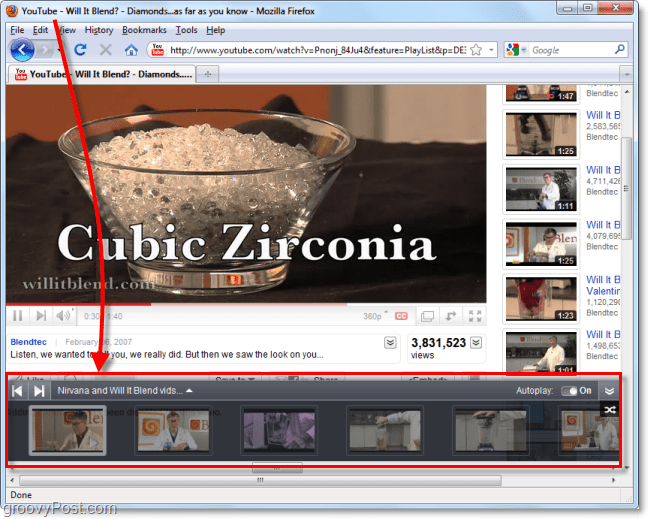Open the Will It Blend Valentine video link

pyautogui.click(x=603, y=285)
